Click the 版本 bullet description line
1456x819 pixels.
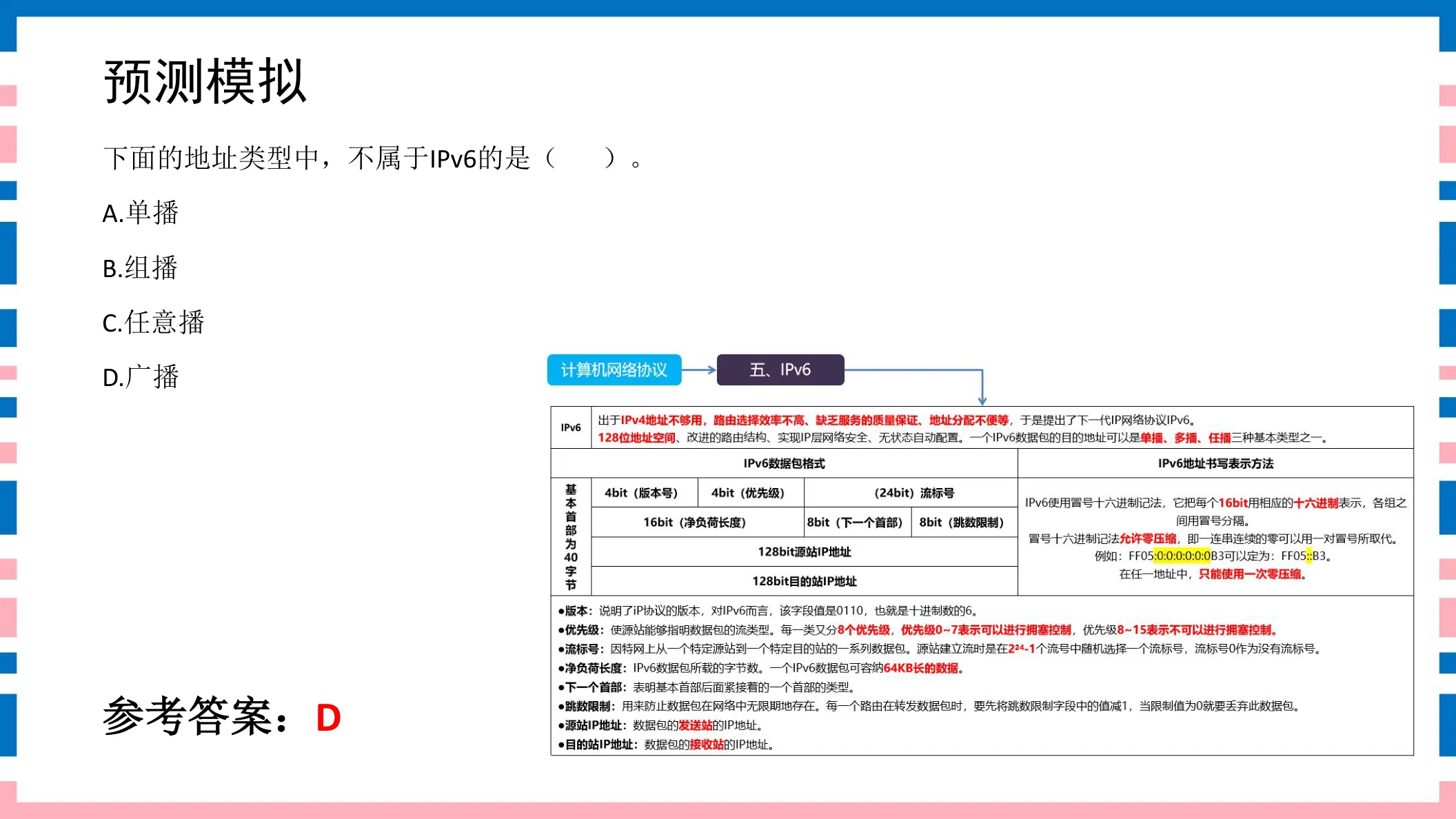click(x=768, y=611)
